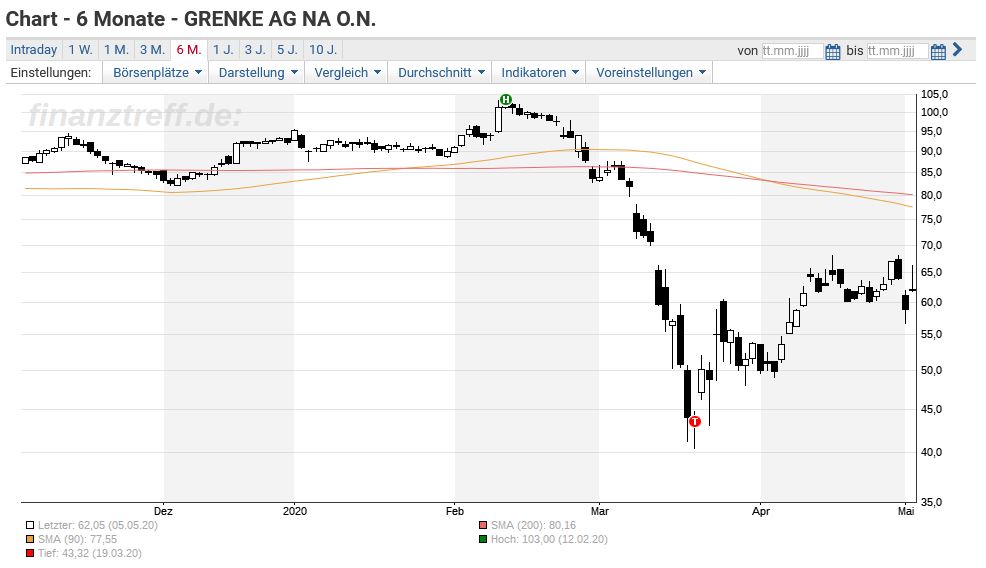This screenshot has height=568, width=986.
Task: Click the 'Mar' x-axis label
Action: click(x=599, y=511)
